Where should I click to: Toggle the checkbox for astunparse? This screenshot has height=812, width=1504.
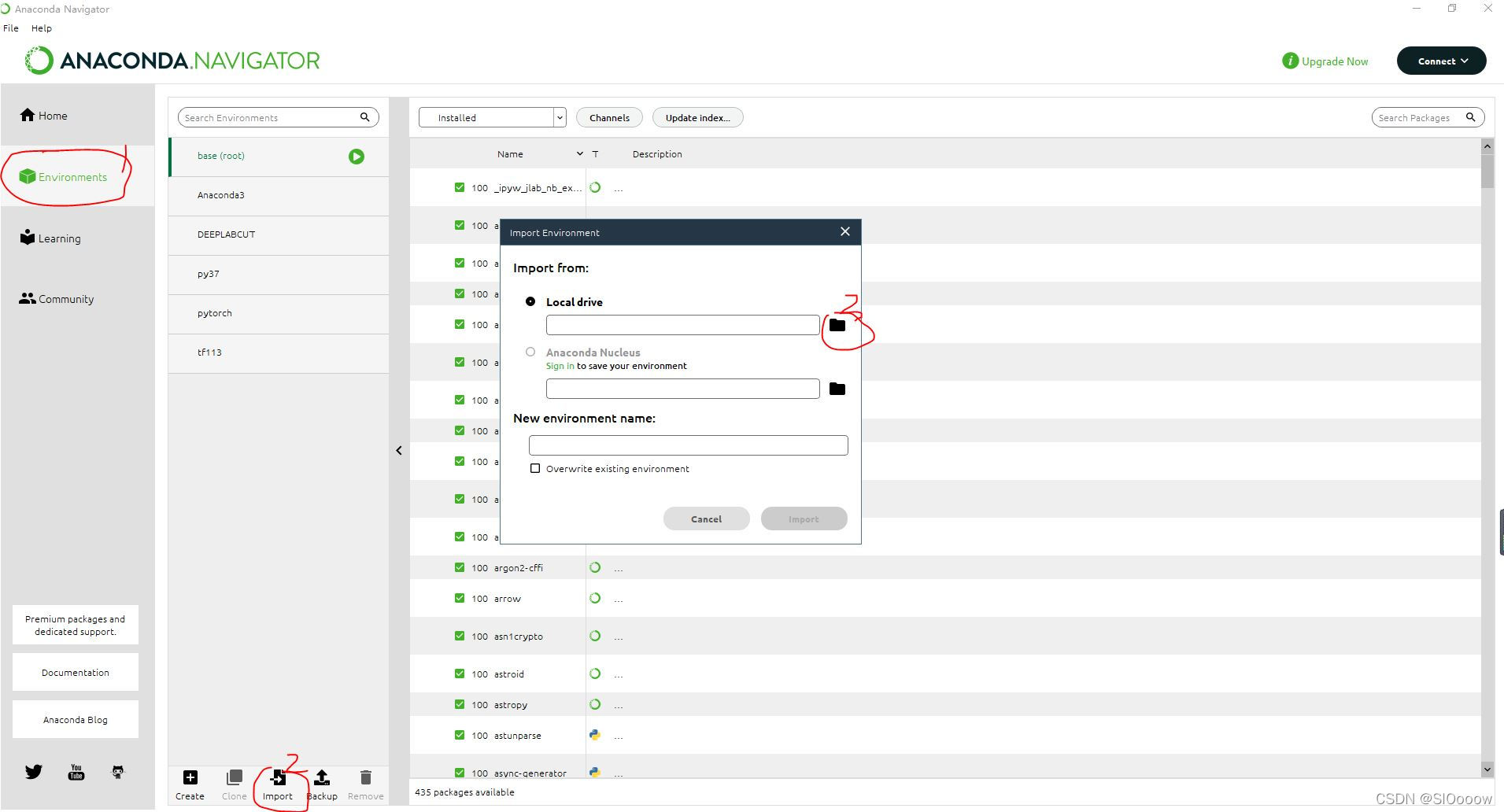coord(460,735)
